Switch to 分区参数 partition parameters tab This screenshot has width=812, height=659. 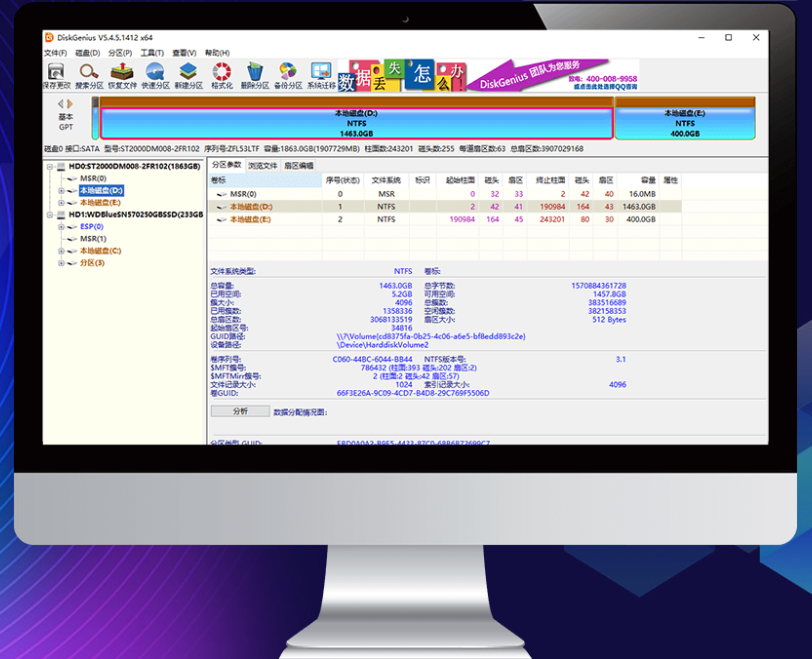tap(227, 165)
